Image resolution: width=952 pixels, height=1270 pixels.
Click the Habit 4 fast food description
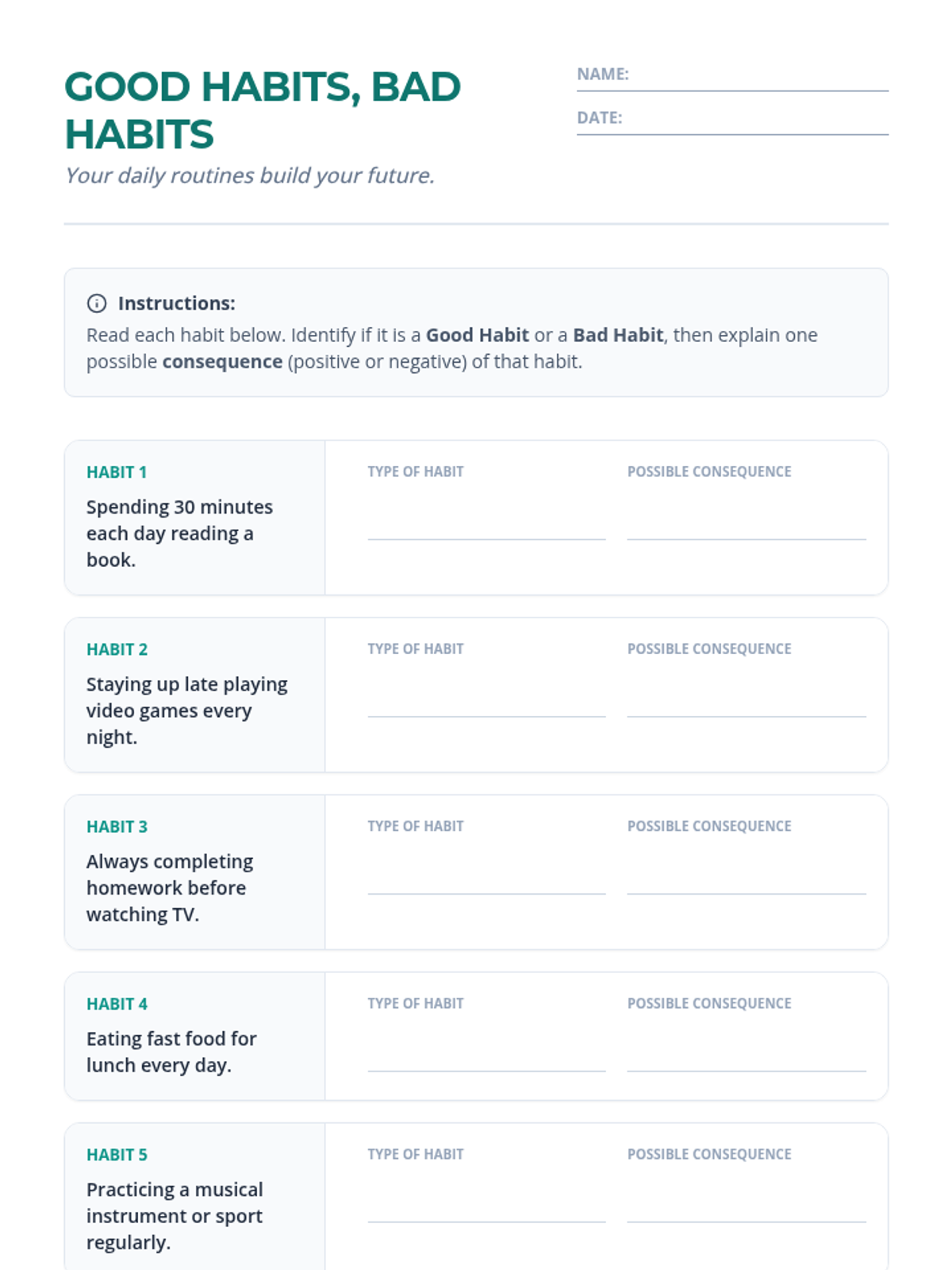[171, 1052]
